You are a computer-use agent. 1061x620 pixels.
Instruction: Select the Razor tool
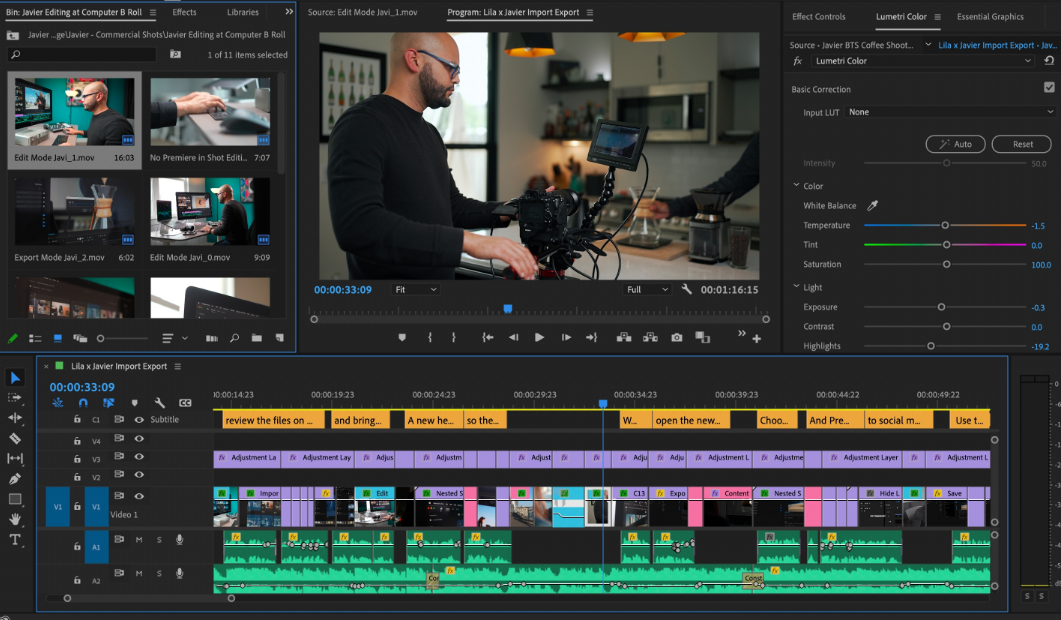click(15, 438)
